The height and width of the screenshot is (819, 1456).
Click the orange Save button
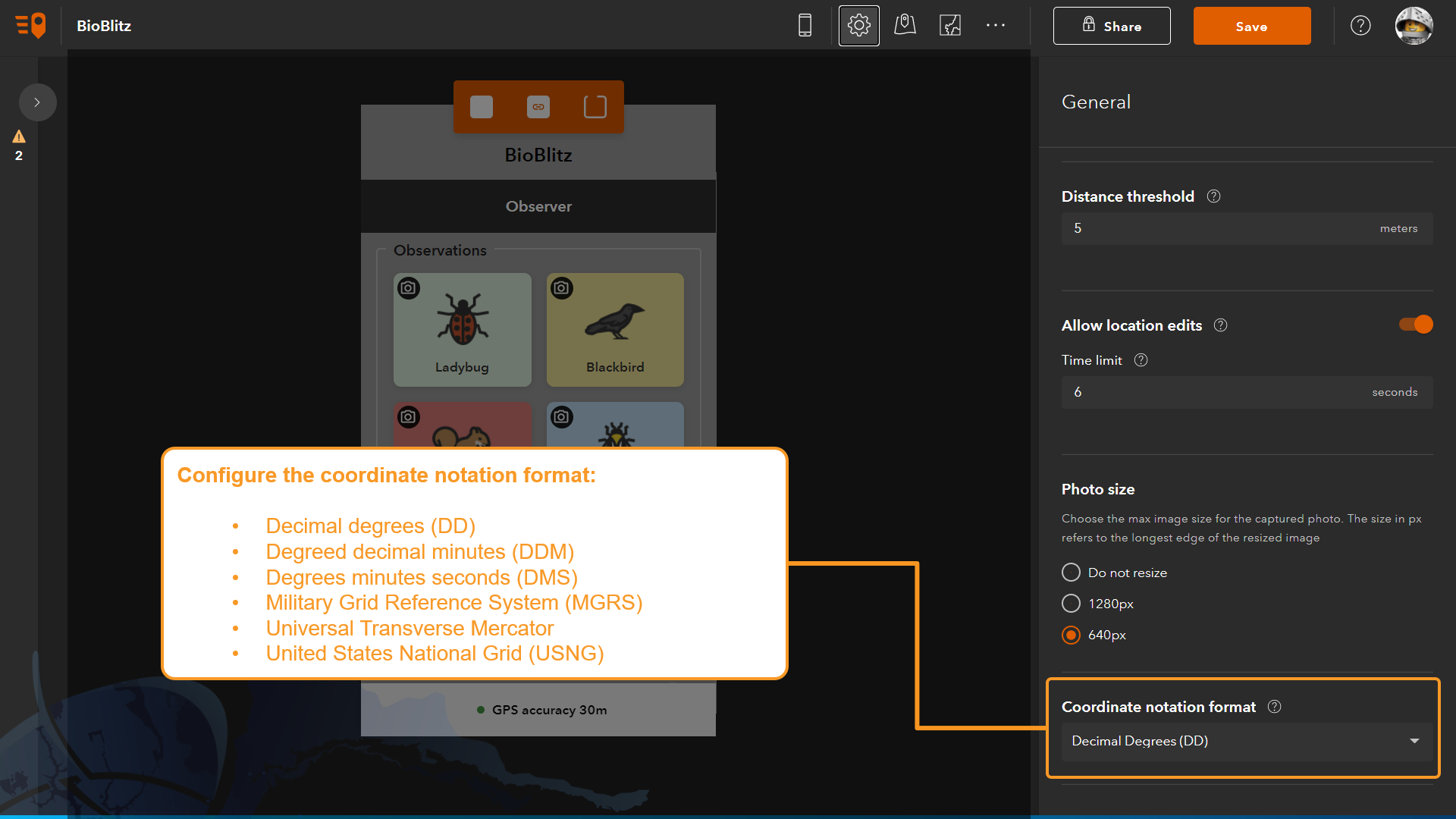tap(1252, 26)
